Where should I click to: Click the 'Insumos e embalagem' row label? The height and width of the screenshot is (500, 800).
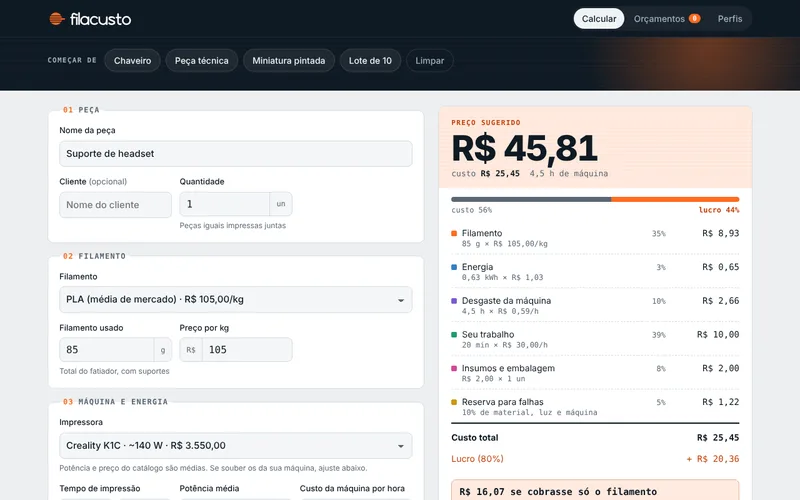[508, 368]
